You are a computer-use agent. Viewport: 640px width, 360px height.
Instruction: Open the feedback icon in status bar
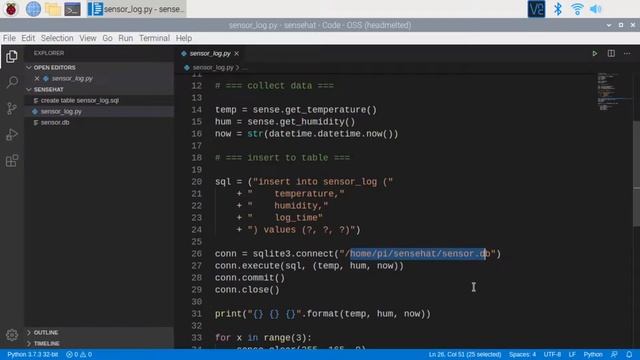(614, 354)
